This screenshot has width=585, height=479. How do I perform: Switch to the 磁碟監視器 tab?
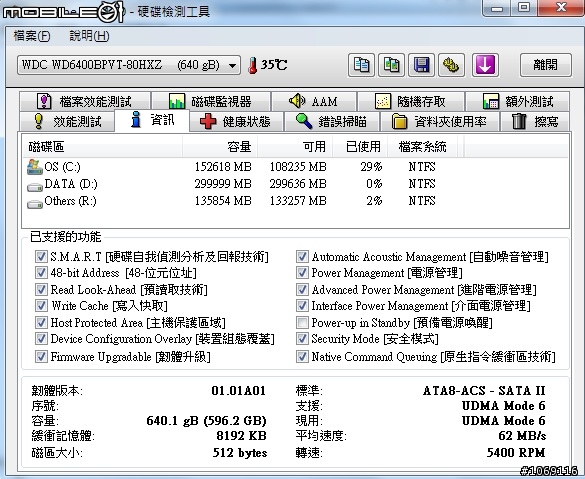pos(211,101)
